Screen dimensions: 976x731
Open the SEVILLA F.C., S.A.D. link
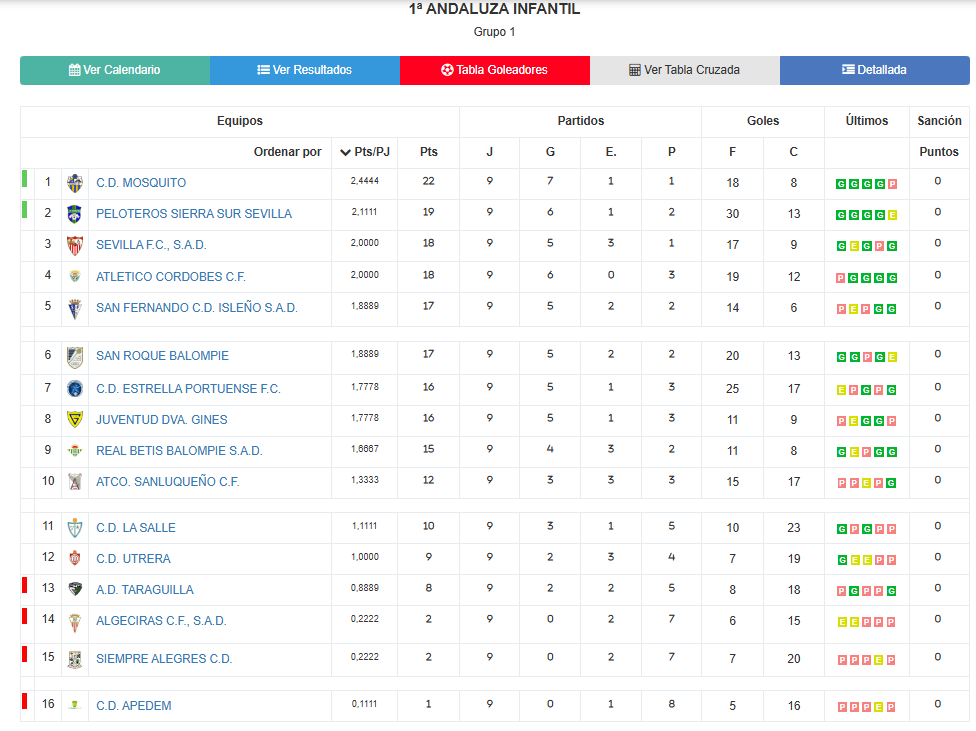pyautogui.click(x=151, y=245)
